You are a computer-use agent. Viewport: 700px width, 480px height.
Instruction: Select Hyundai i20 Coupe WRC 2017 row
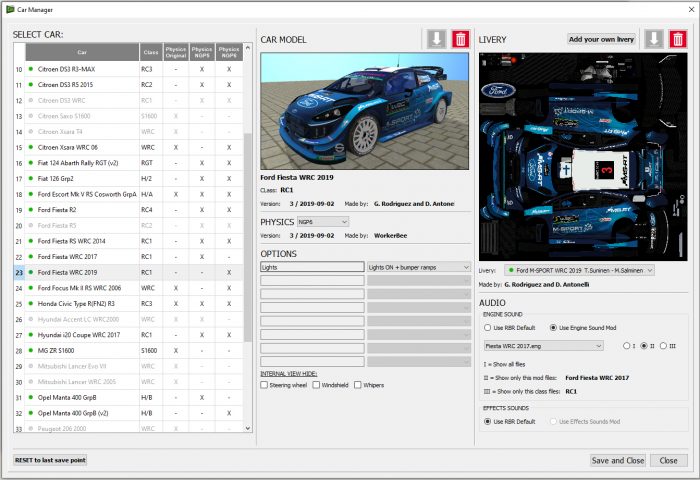[129, 334]
